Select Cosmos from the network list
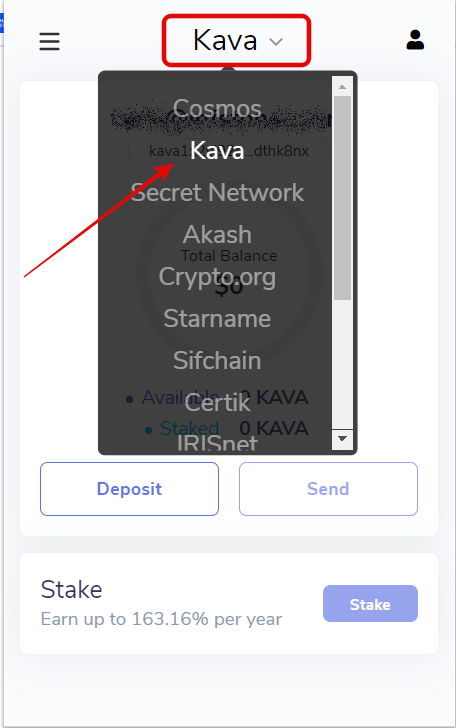This screenshot has height=728, width=456. coord(217,109)
